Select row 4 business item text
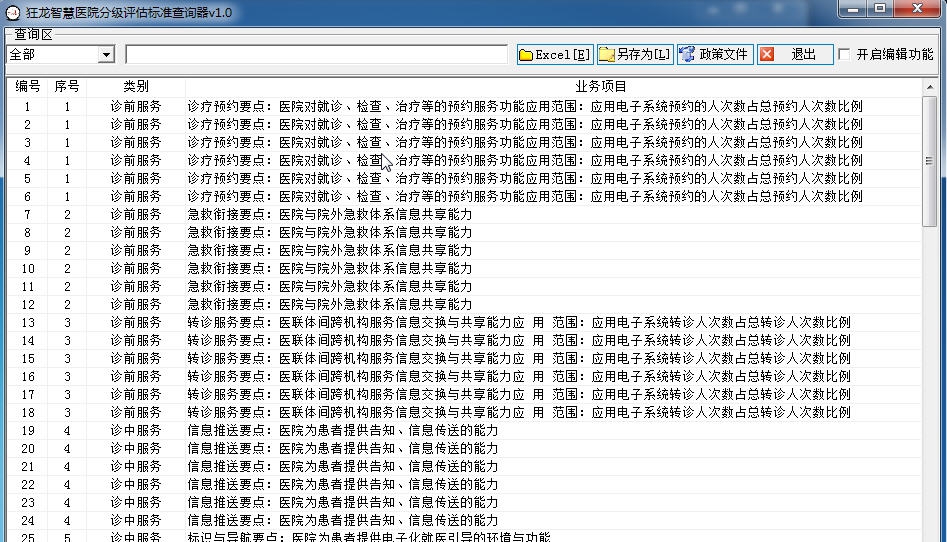This screenshot has height=542, width=947. pyautogui.click(x=525, y=161)
